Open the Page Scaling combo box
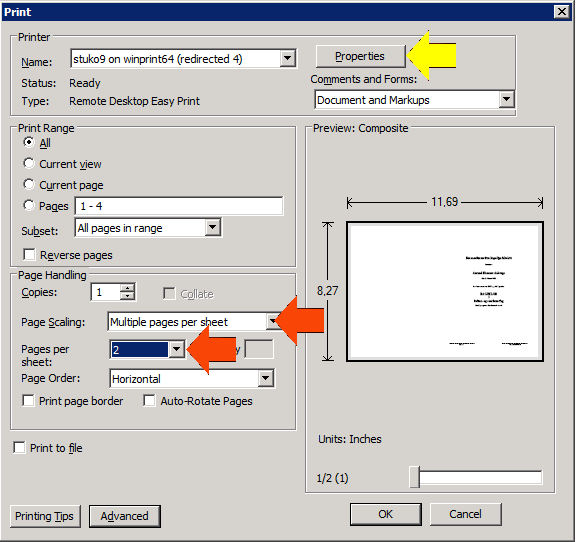 [194, 322]
